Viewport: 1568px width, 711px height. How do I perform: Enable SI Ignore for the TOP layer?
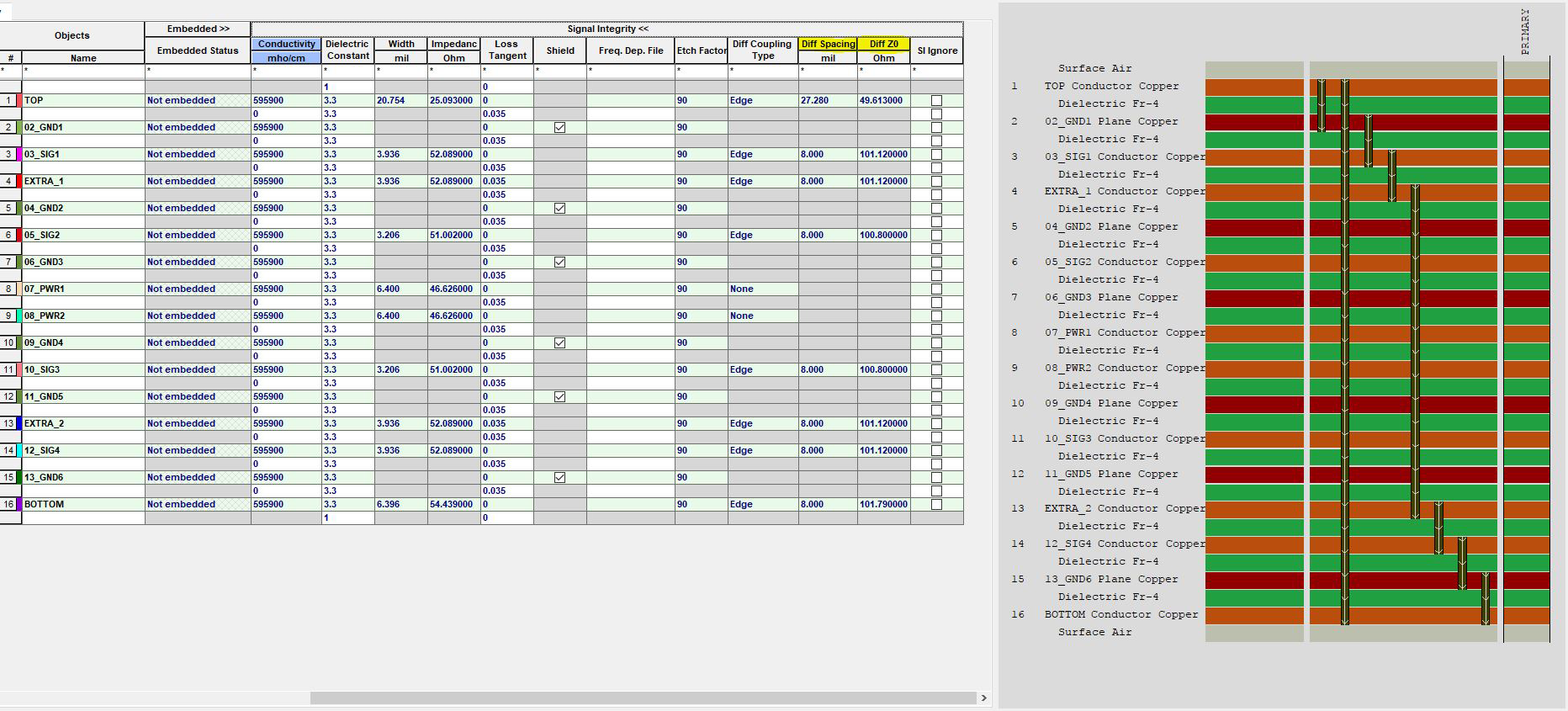pos(936,100)
